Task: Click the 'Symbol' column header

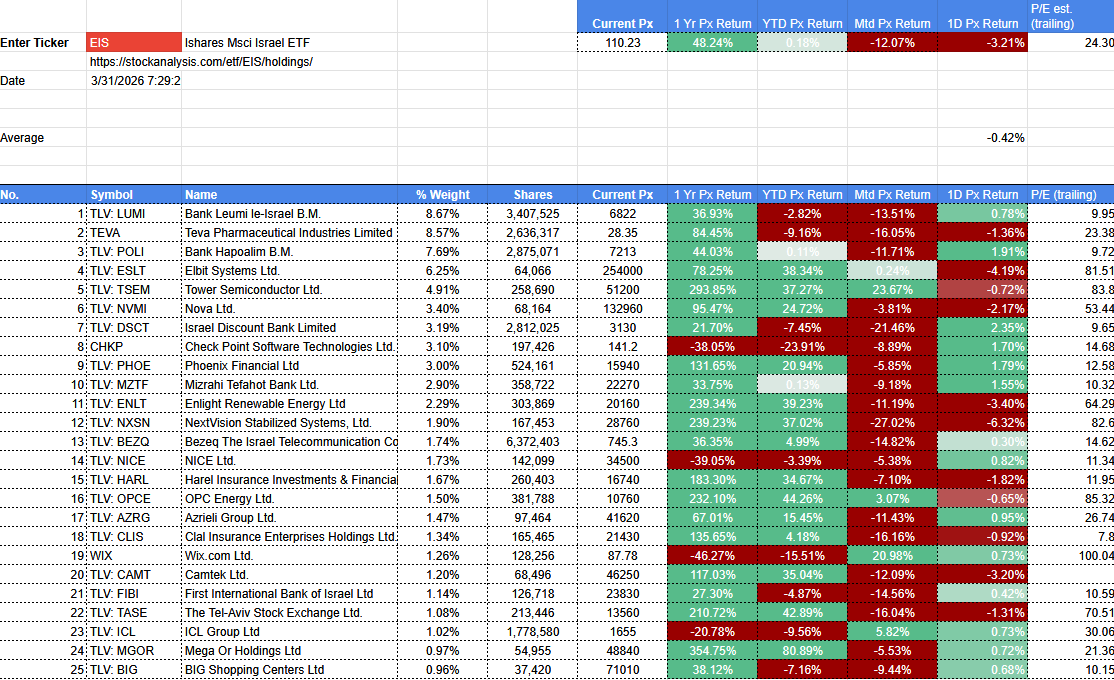Action: 134,194
